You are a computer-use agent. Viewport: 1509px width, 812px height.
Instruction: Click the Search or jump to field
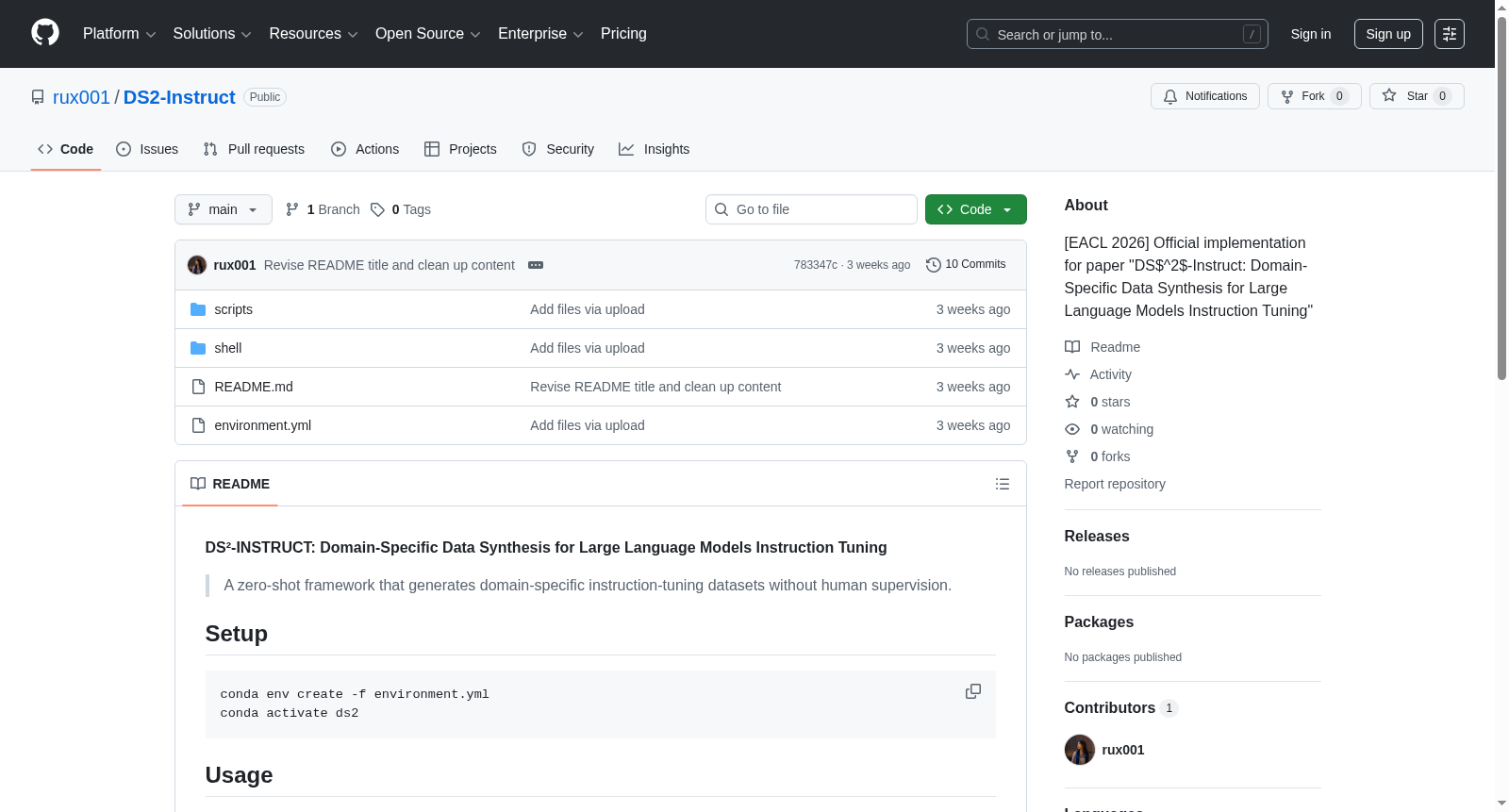1118,34
